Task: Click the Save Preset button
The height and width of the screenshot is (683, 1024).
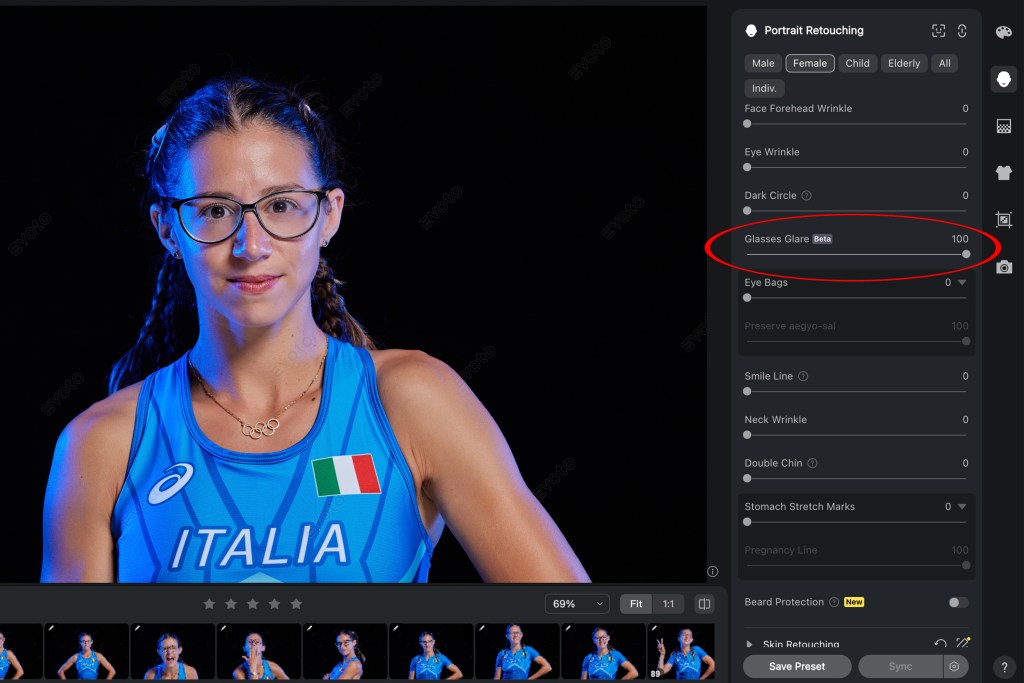Action: coord(796,666)
